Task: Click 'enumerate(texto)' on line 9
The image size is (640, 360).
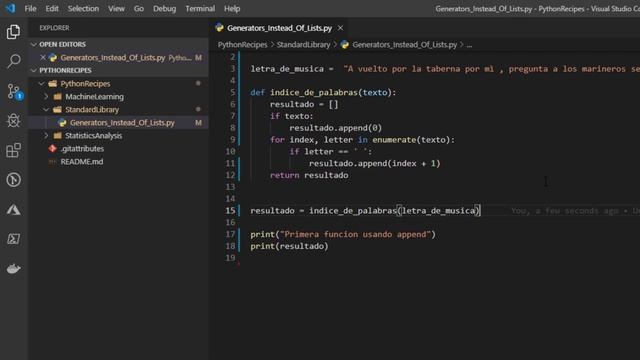Action: [411, 140]
